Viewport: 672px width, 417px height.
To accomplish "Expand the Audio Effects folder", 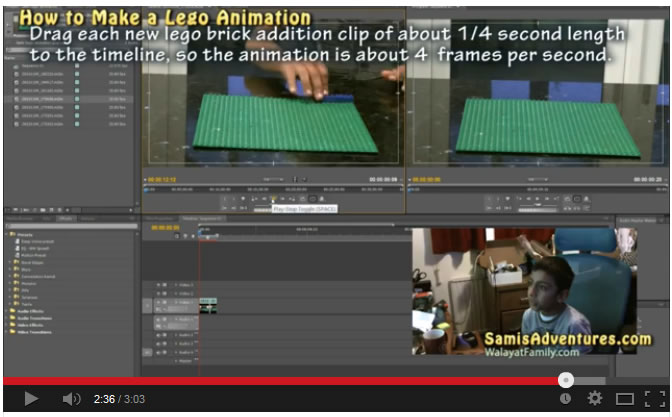I will pyautogui.click(x=27, y=311).
